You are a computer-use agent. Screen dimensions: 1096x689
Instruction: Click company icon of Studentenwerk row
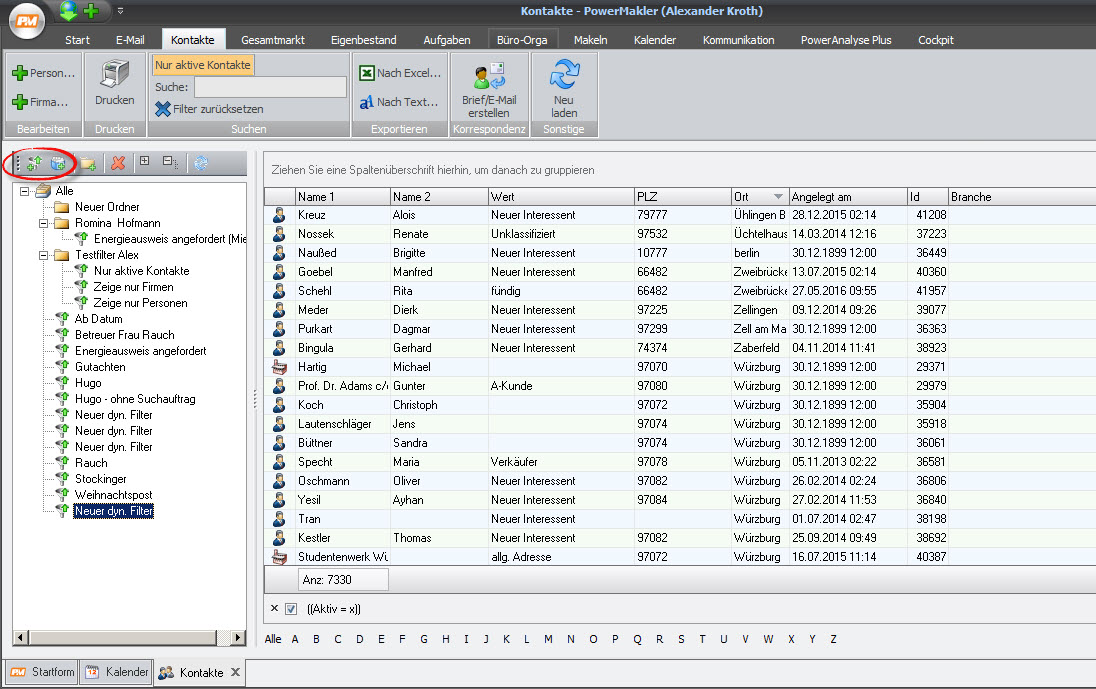coord(279,557)
